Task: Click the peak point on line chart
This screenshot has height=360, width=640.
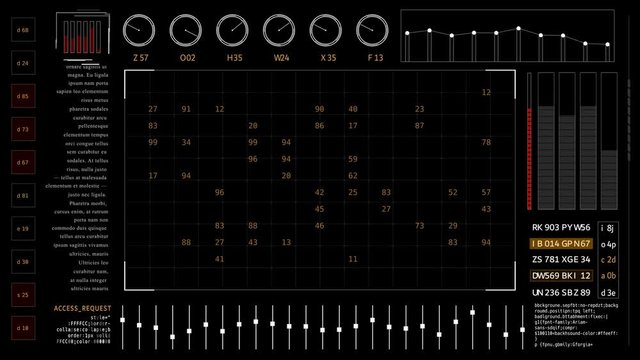Action: click(518, 29)
